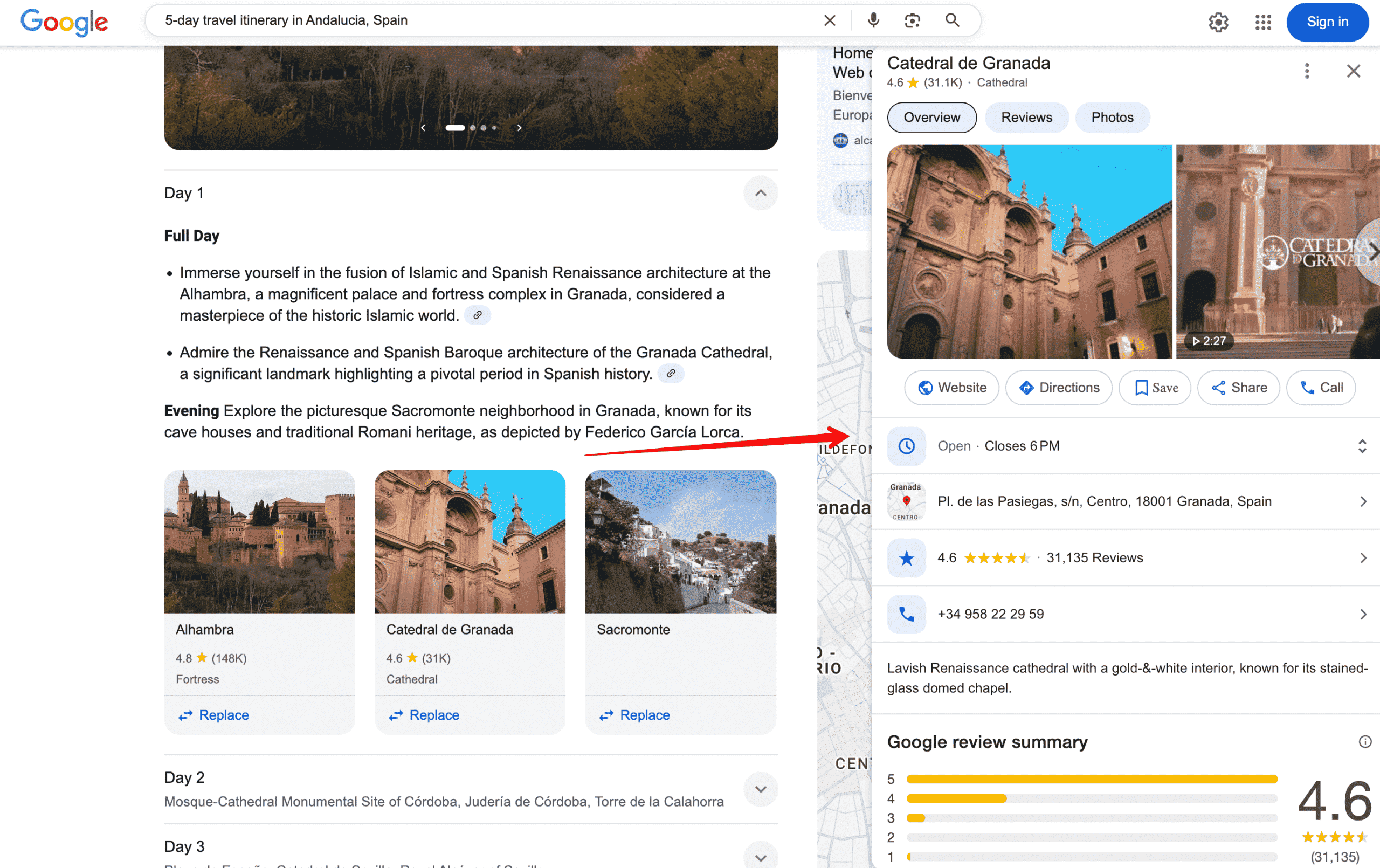Share Catedral de Granada

point(1238,388)
